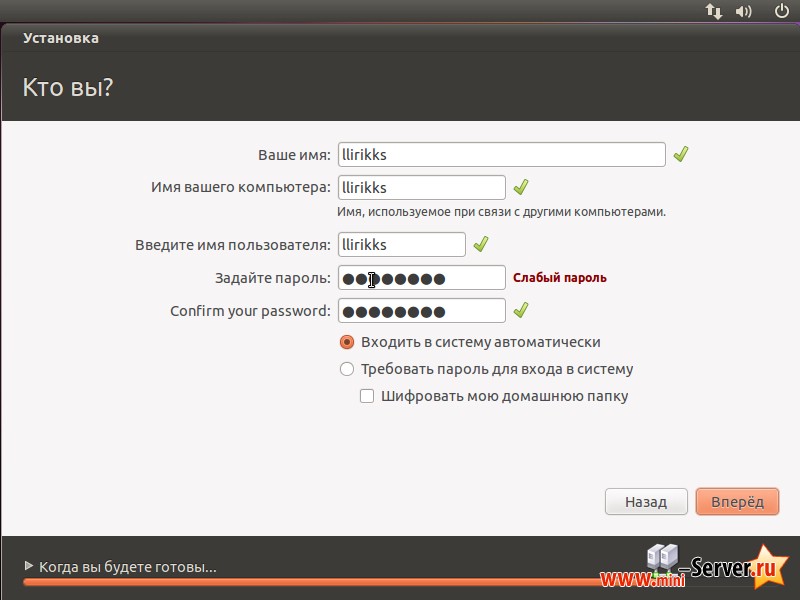The width and height of the screenshot is (800, 600).
Task: Select требовать пароль для входа
Action: click(x=347, y=368)
